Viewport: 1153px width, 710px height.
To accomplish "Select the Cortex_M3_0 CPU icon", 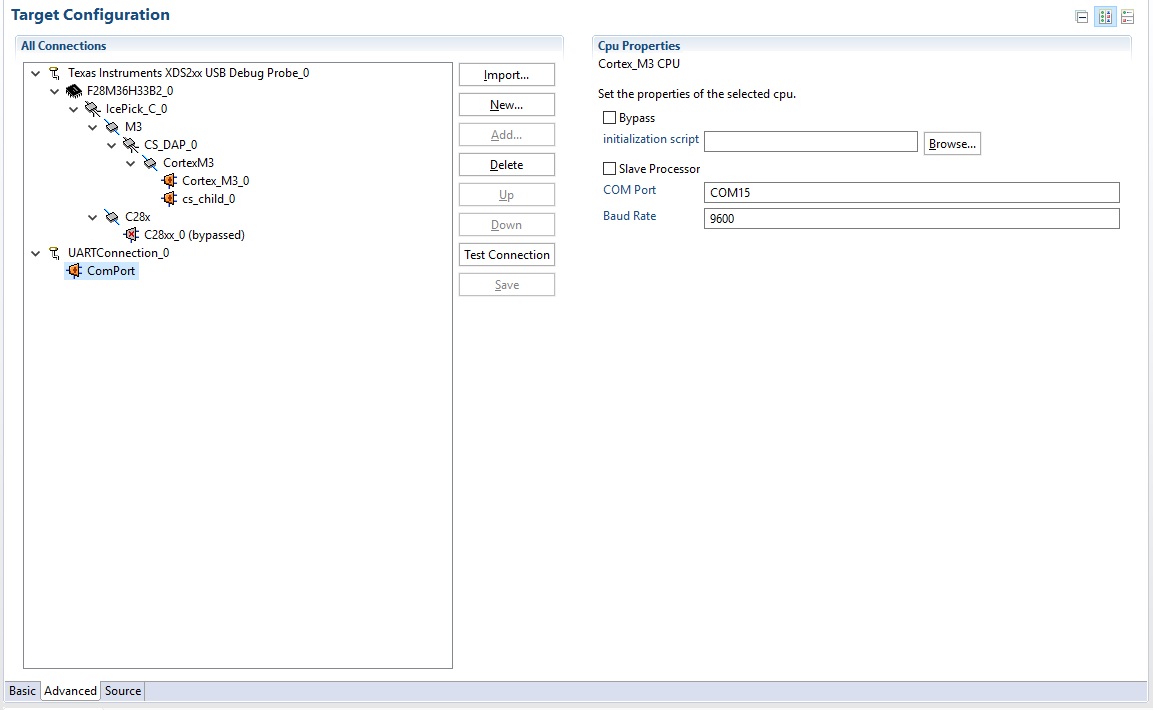I will pyautogui.click(x=170, y=181).
